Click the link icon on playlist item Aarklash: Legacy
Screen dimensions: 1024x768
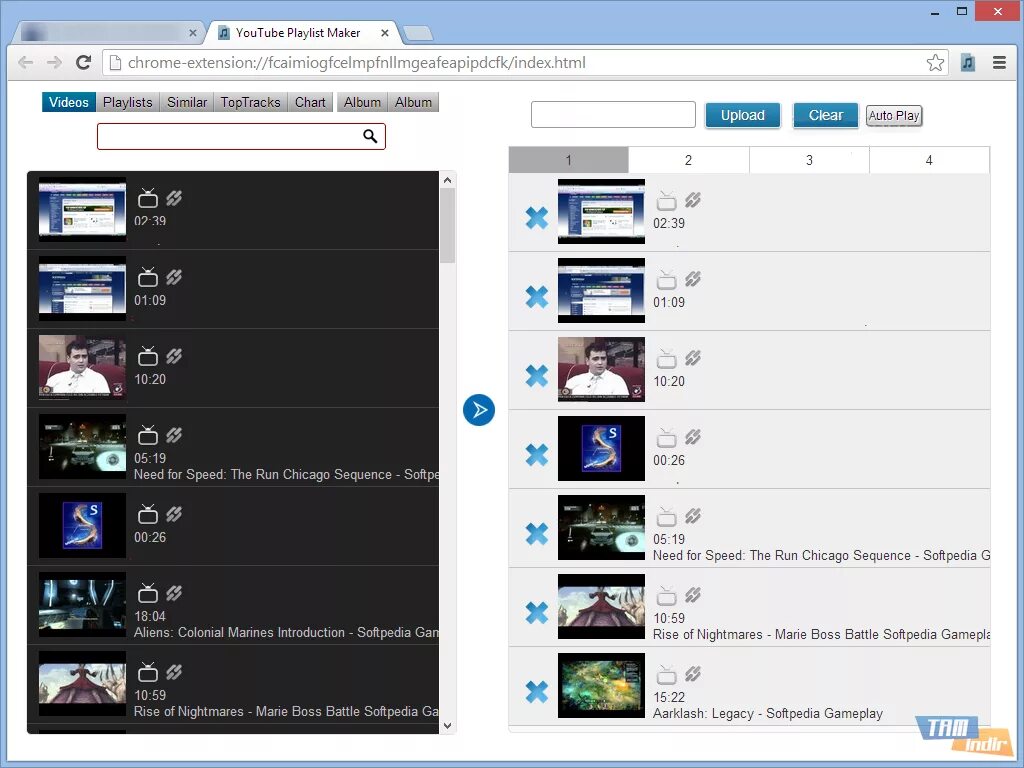point(693,673)
